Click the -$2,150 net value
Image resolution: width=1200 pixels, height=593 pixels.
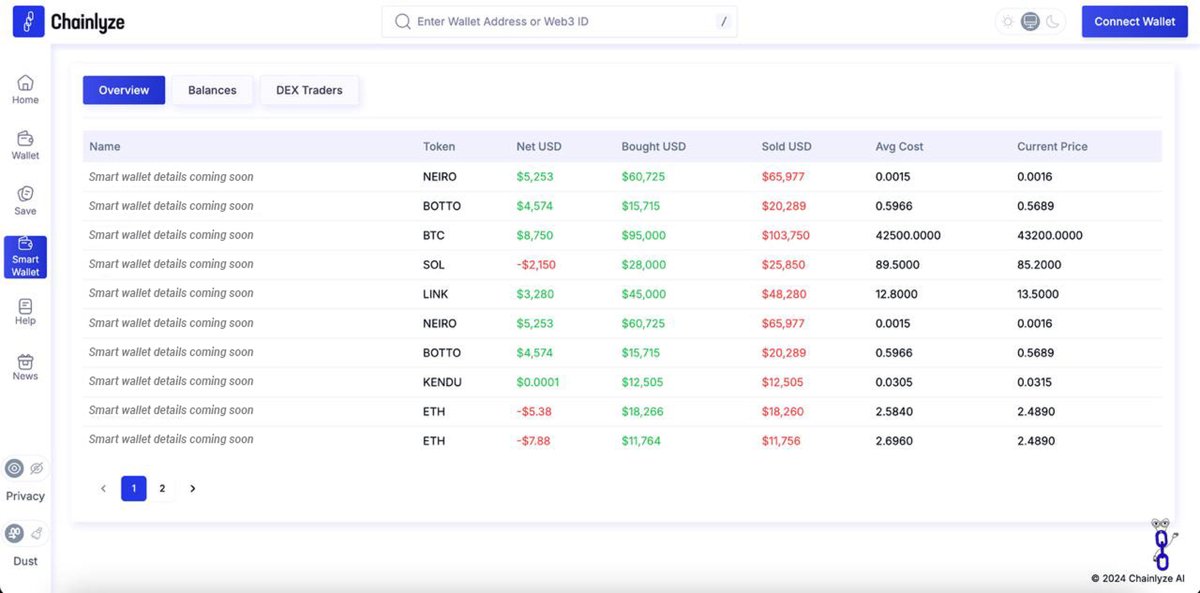point(536,265)
